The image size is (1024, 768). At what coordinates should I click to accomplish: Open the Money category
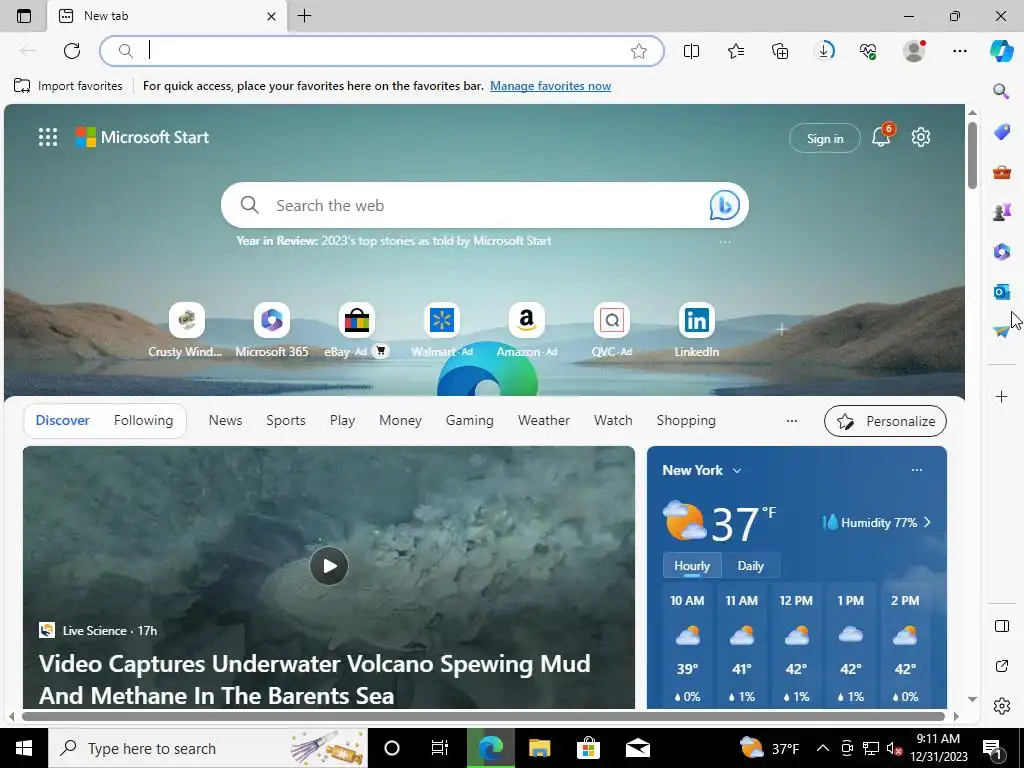coord(400,421)
